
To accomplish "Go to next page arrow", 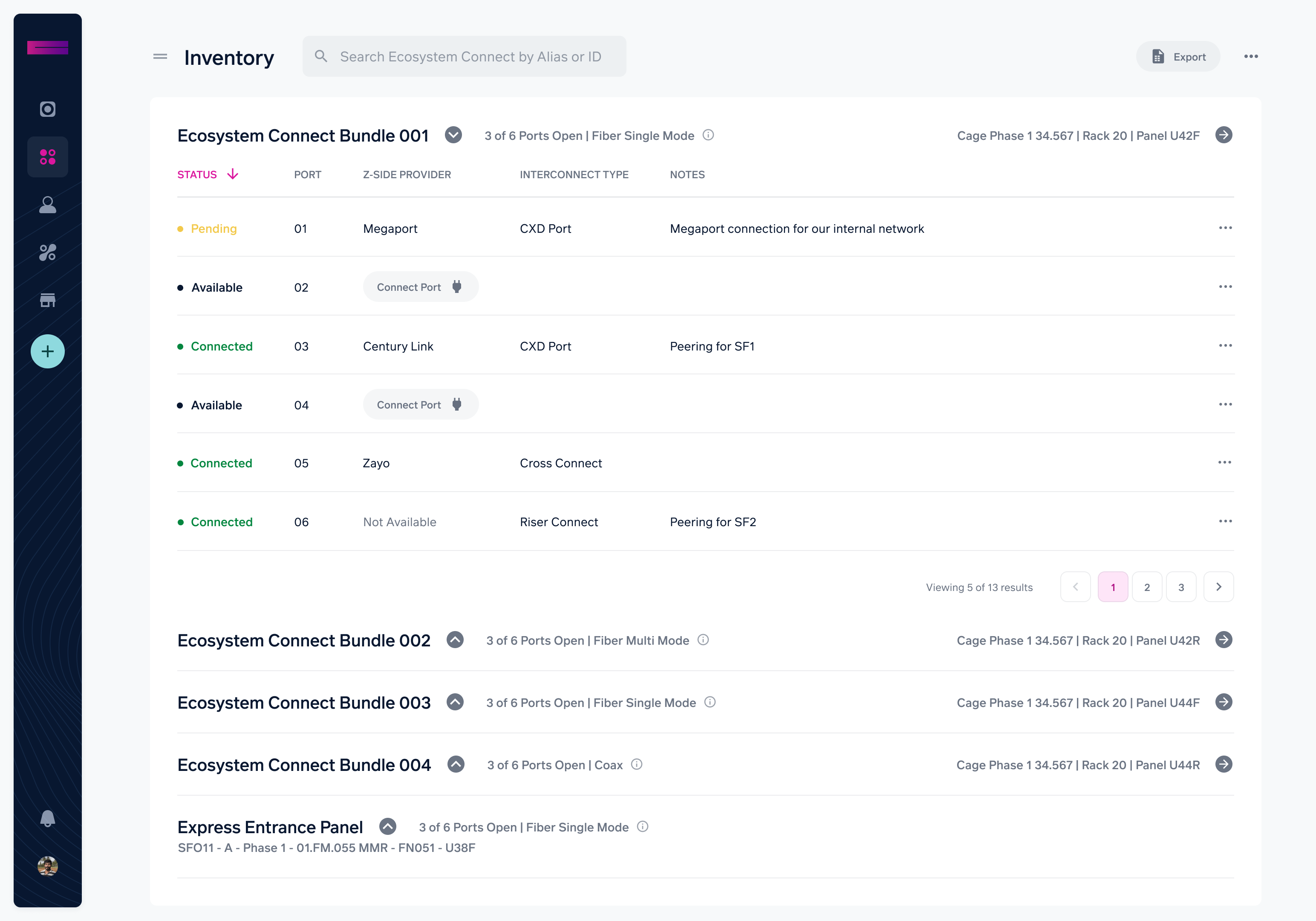I will click(x=1218, y=587).
